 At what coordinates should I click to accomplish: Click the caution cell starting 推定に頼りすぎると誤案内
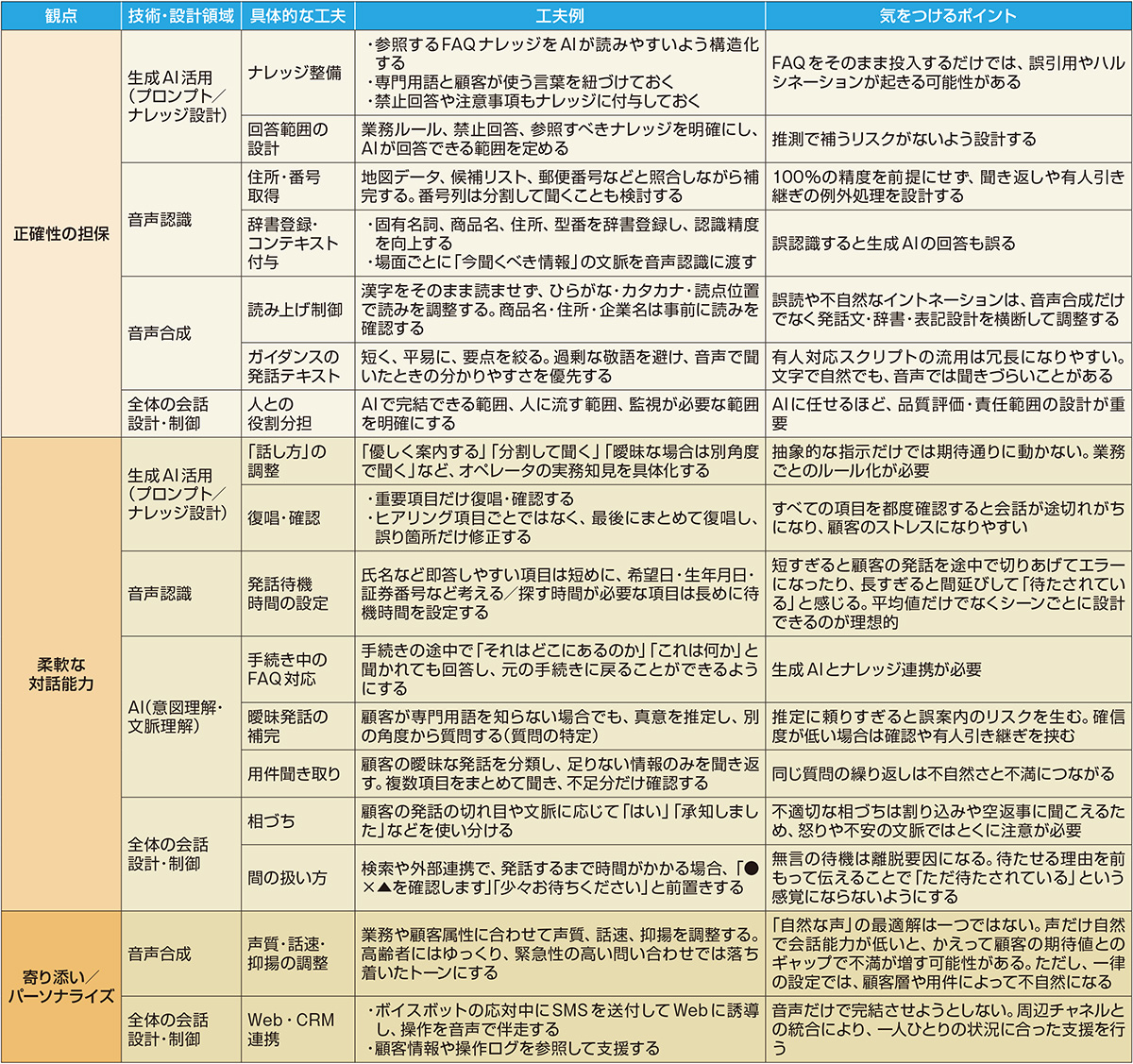[948, 726]
